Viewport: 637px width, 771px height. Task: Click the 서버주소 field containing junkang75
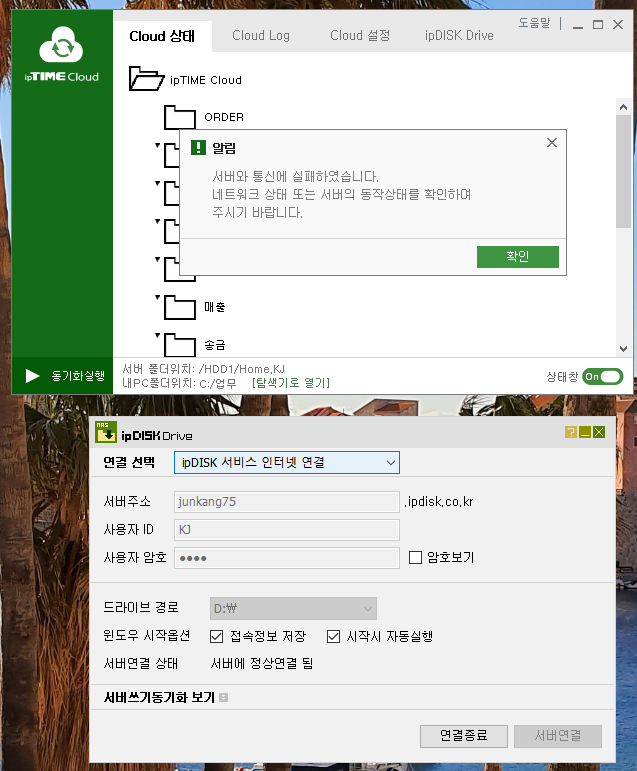point(287,502)
